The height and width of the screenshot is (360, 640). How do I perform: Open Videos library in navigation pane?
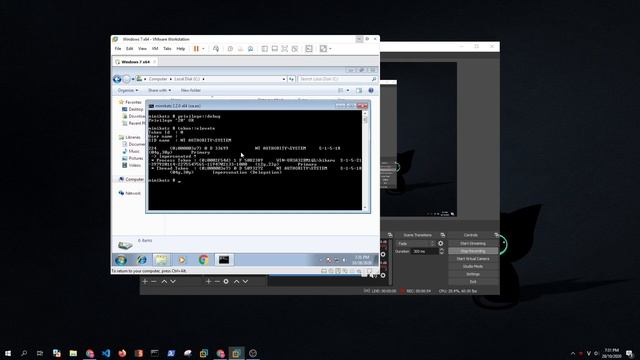tap(131, 165)
